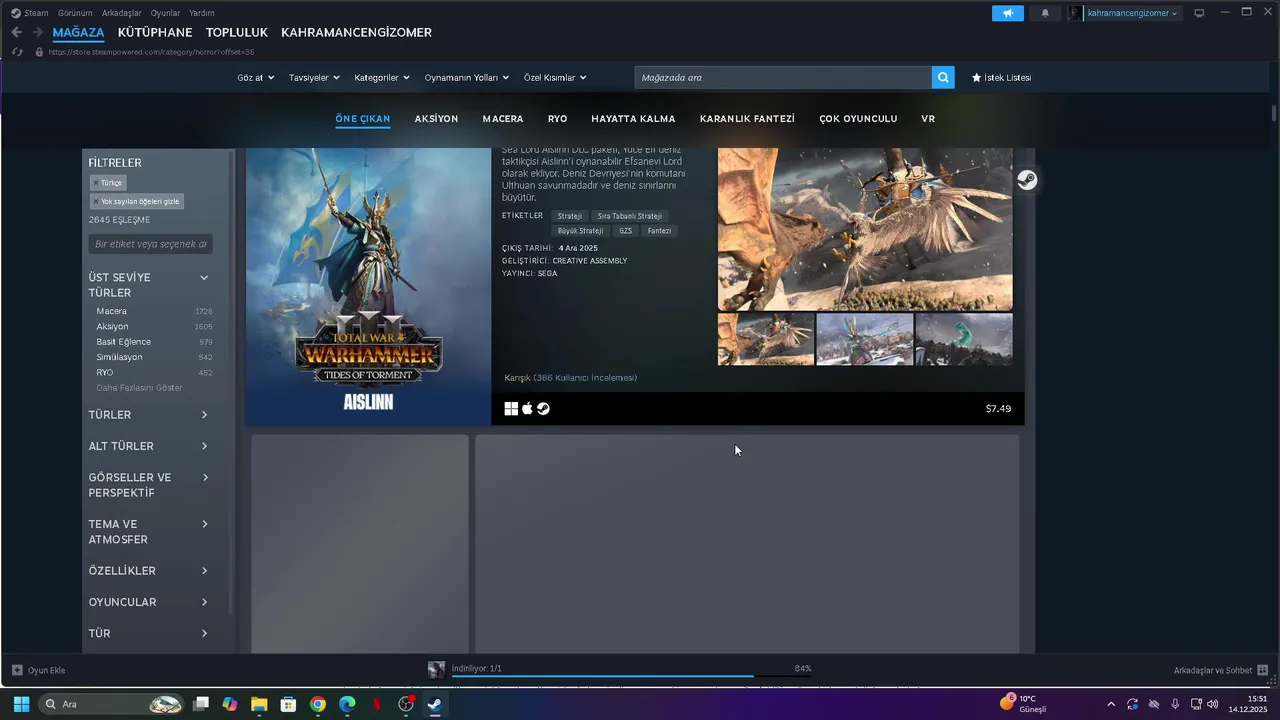Filter by Basit Eğlence genre
Image resolution: width=1280 pixels, height=720 pixels.
point(123,342)
